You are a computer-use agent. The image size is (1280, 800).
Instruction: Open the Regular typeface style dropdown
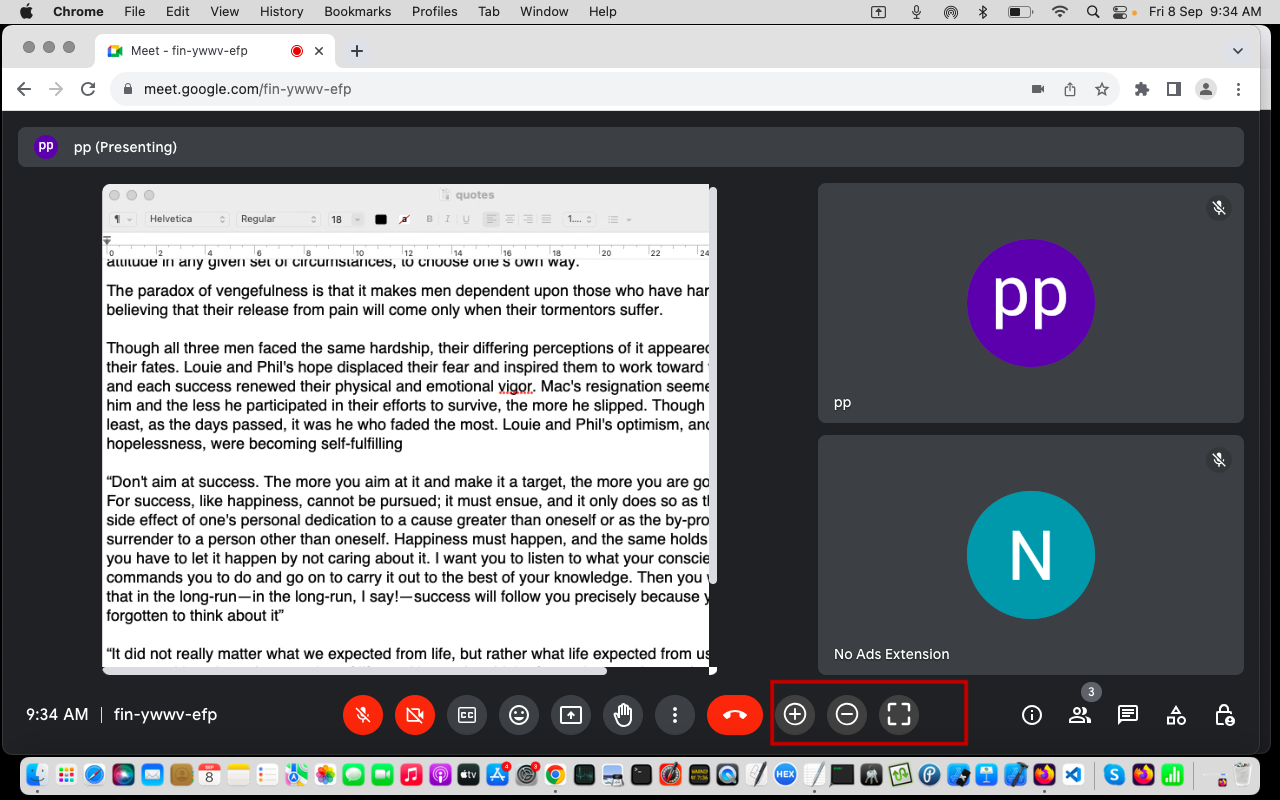coord(277,218)
